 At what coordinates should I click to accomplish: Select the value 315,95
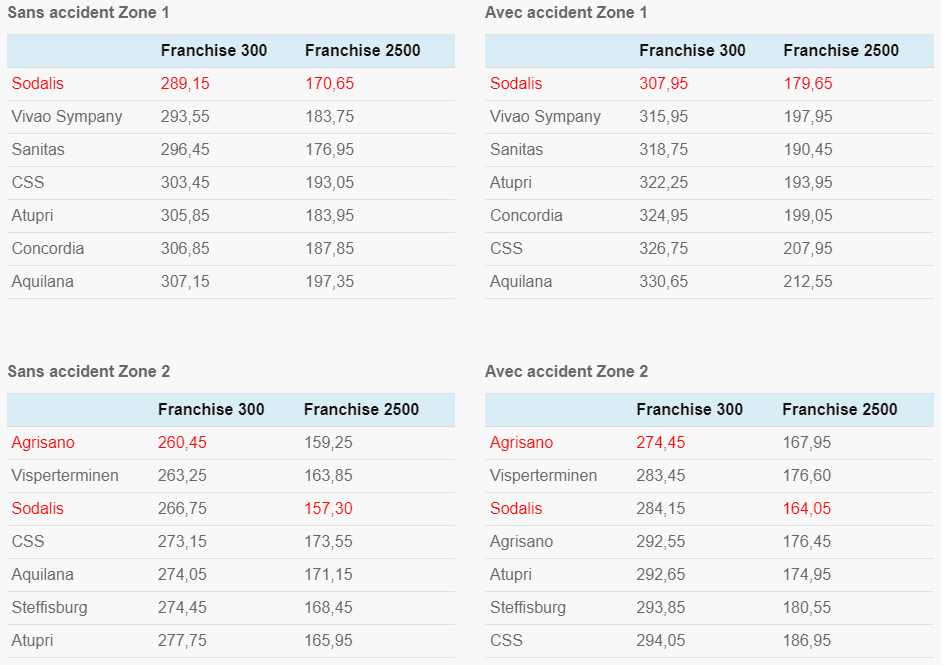[x=663, y=116]
